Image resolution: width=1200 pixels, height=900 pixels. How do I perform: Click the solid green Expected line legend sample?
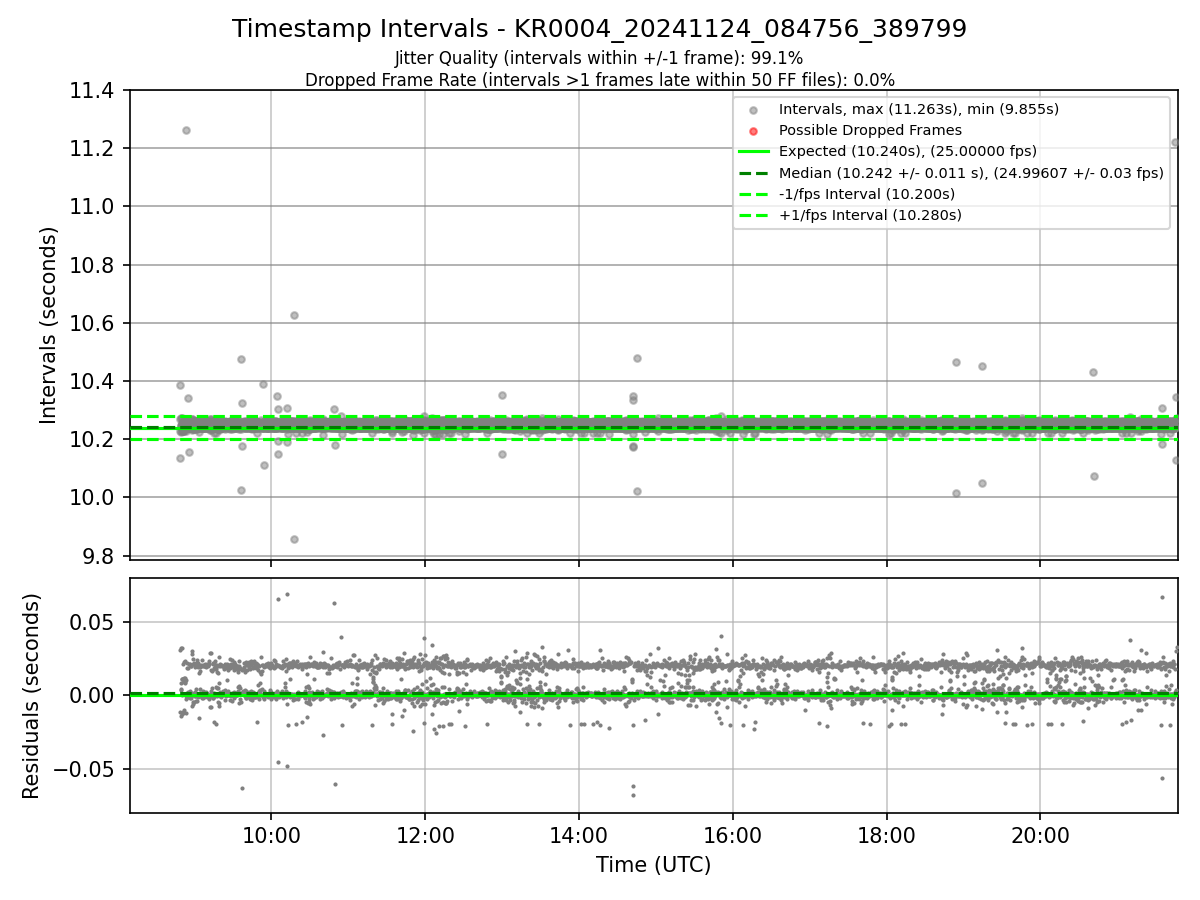[754, 152]
